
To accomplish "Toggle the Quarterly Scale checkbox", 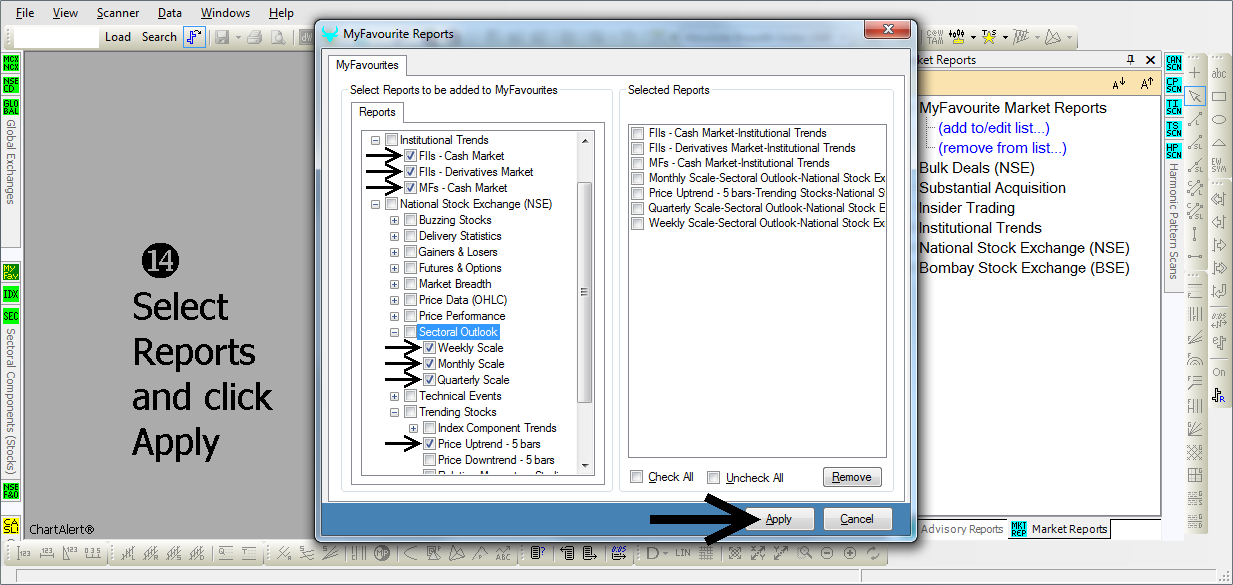I will coord(430,380).
